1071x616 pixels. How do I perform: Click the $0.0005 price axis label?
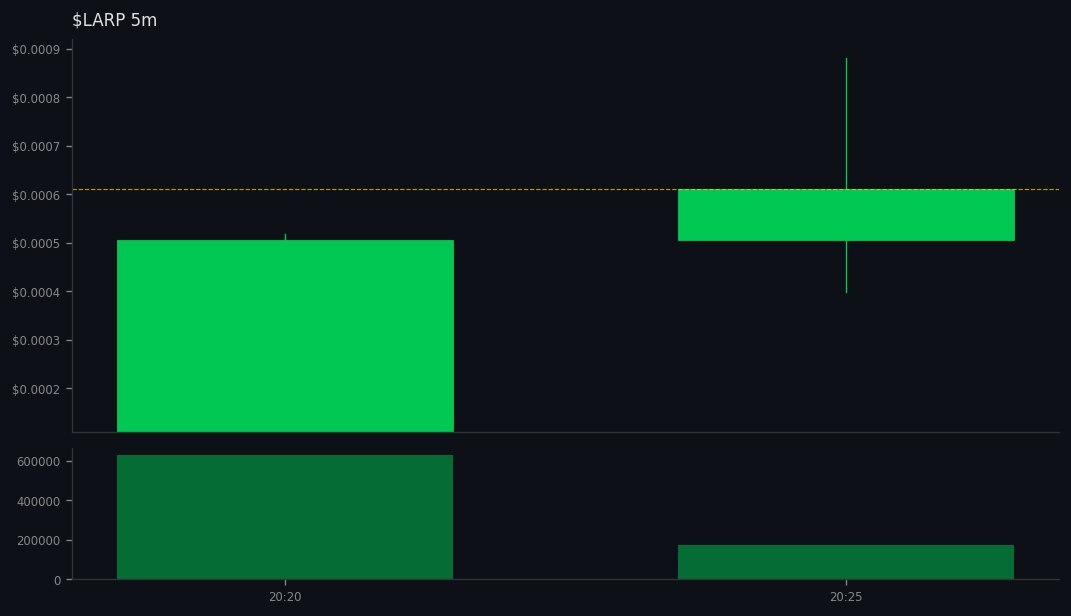[37, 242]
